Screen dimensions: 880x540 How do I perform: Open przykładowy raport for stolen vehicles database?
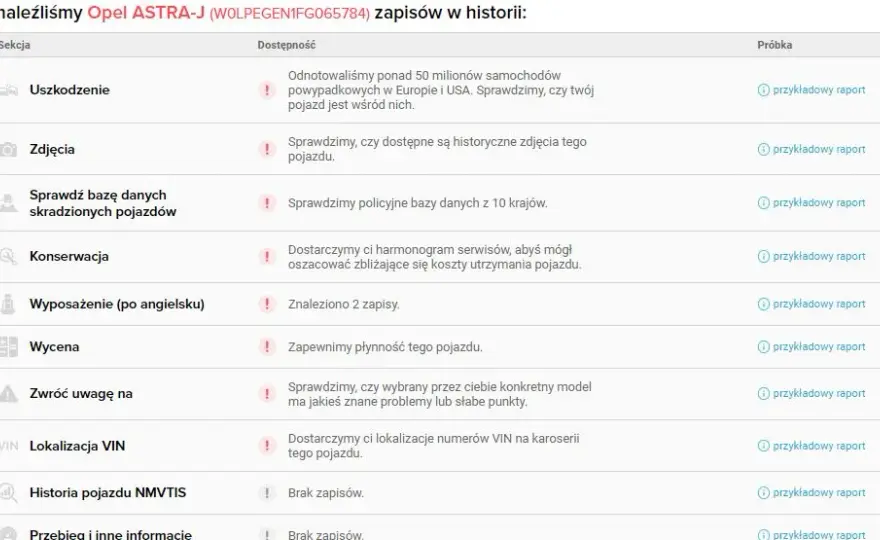pos(812,203)
